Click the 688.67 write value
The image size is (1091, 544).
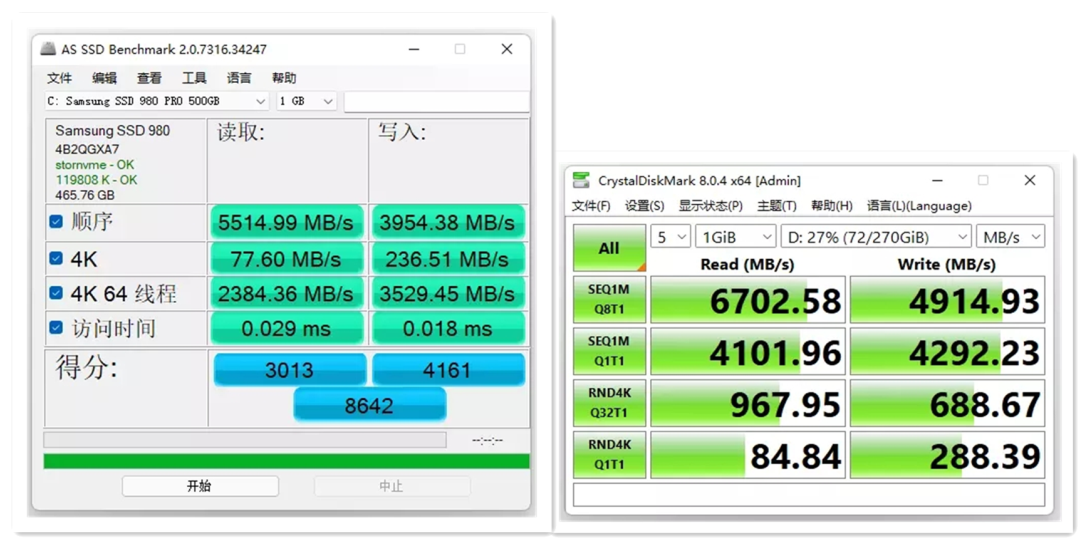948,403
